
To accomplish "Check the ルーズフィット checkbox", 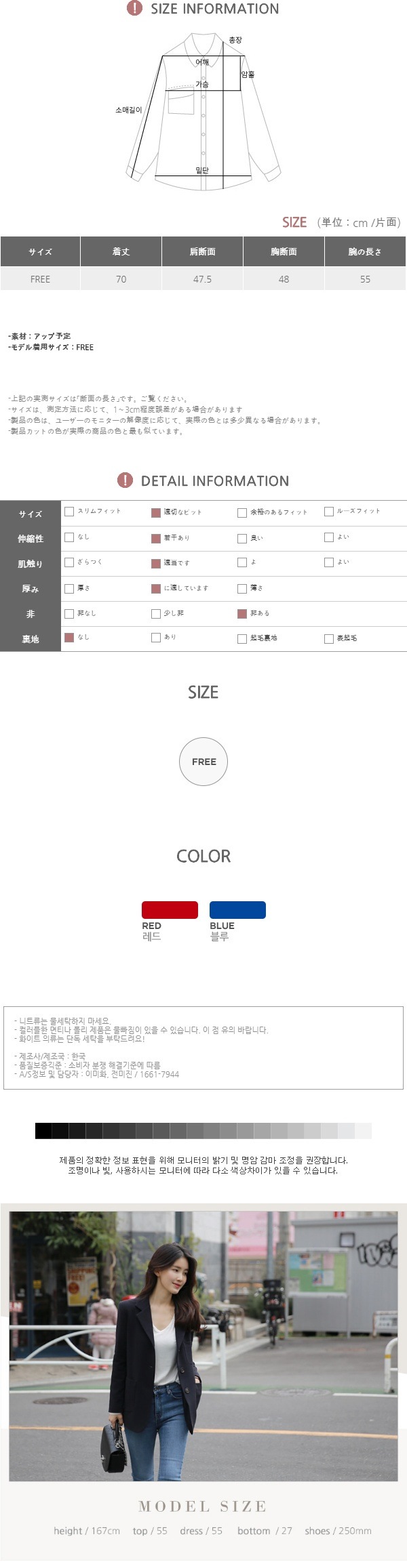I will point(329,512).
